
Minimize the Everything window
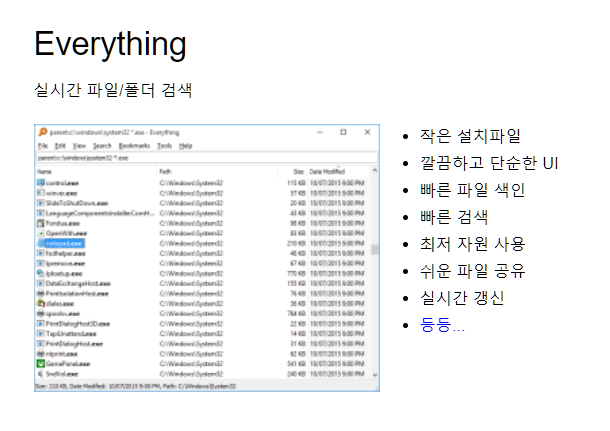pyautogui.click(x=319, y=132)
